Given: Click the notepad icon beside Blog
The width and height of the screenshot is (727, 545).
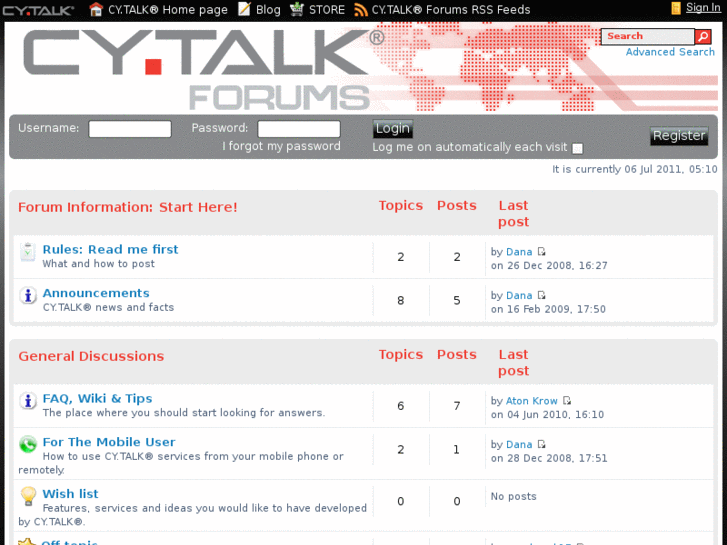Looking at the screenshot, I should click(244, 9).
